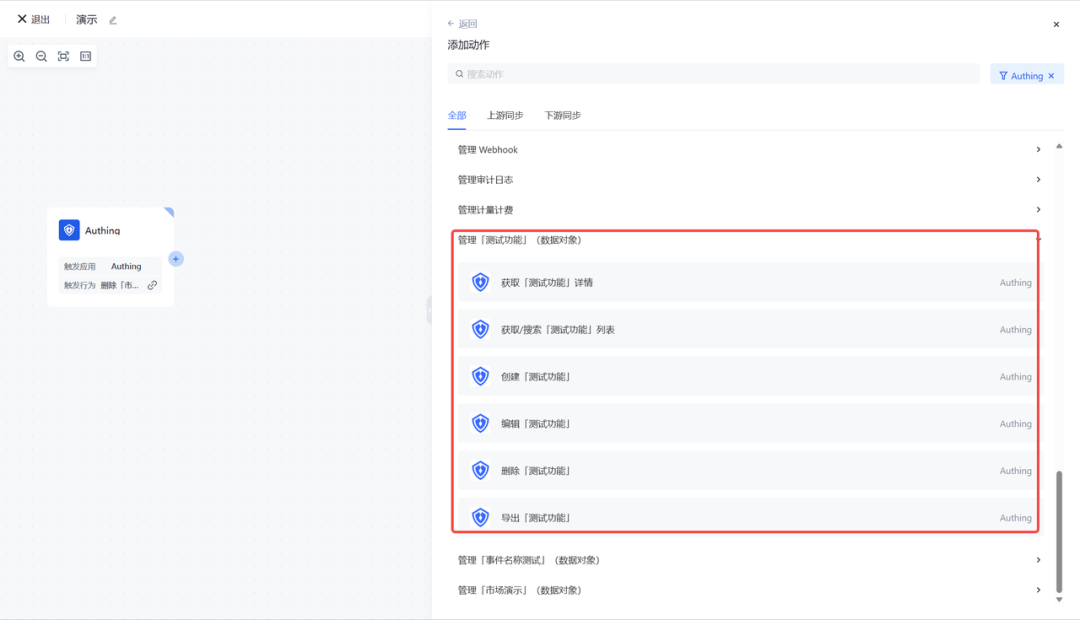Click the Authing node title text
The height and width of the screenshot is (620, 1080).
[103, 231]
